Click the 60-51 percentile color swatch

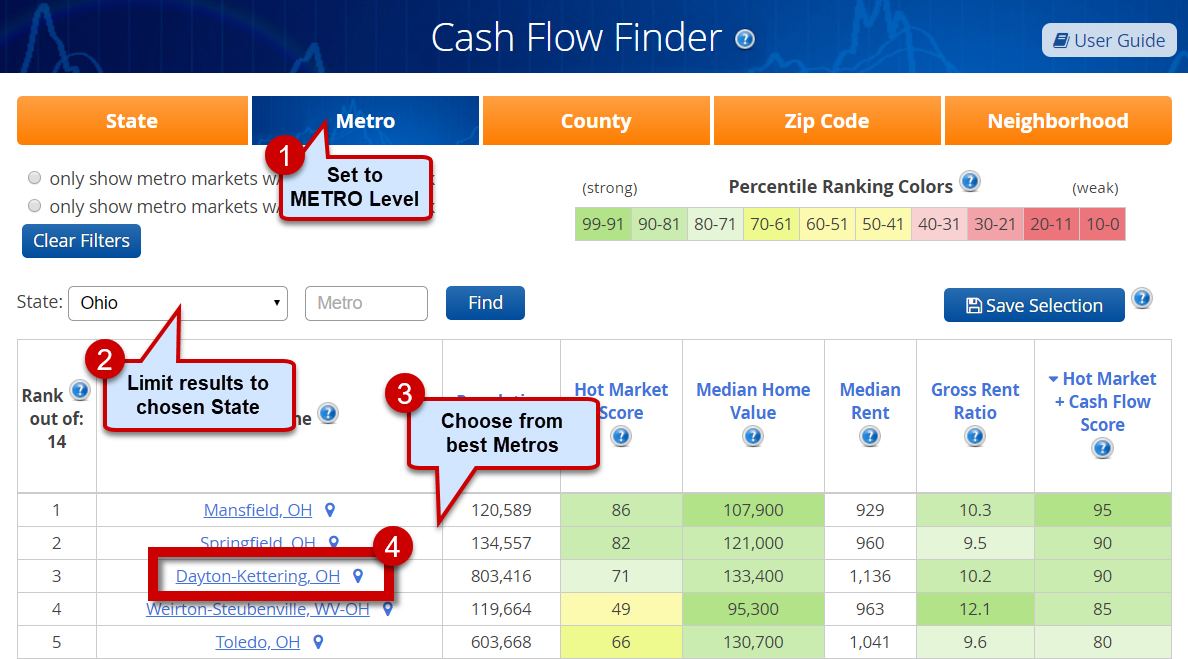(x=827, y=224)
